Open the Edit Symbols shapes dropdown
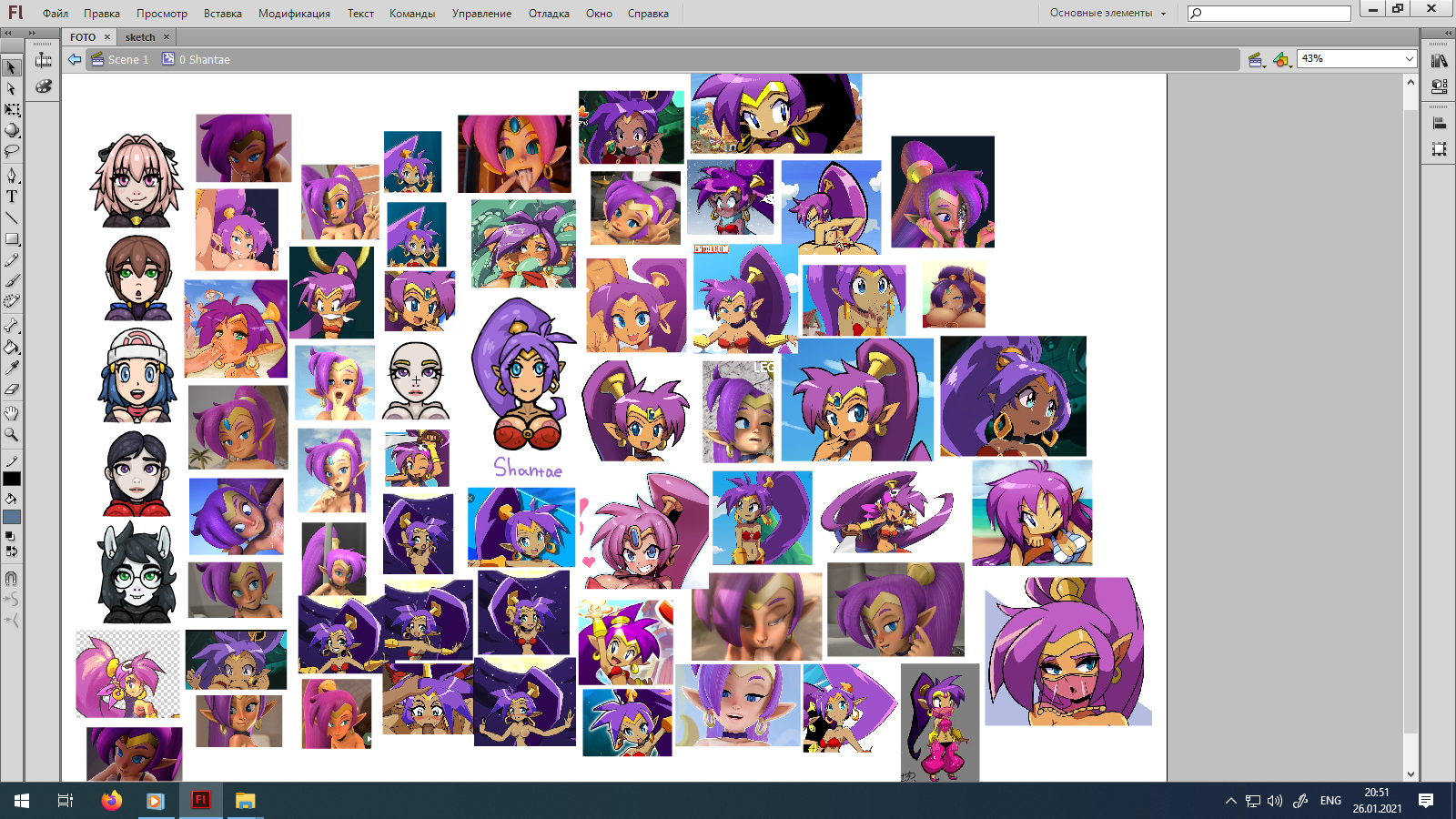 point(1281,59)
